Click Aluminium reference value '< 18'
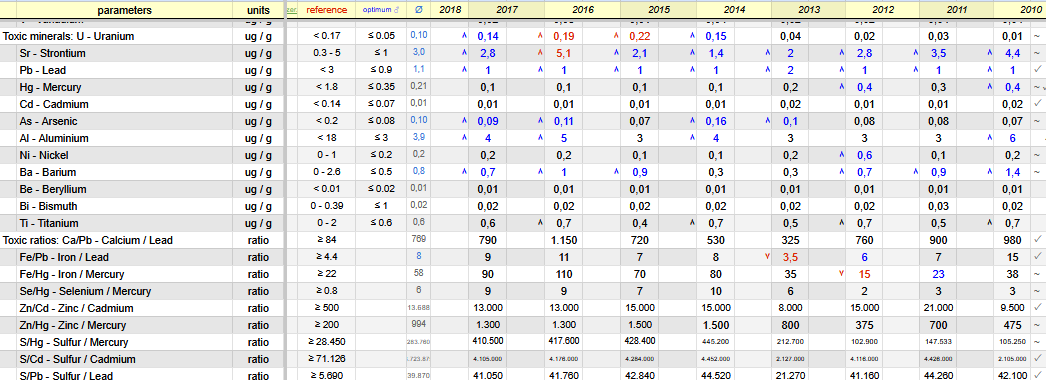Screen dimensions: 1046x380 327,138
